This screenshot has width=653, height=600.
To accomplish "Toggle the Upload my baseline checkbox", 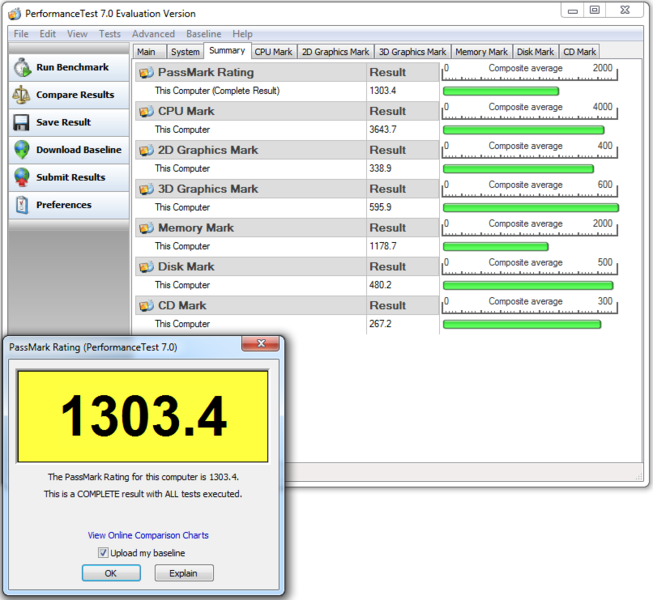I will click(x=103, y=553).
